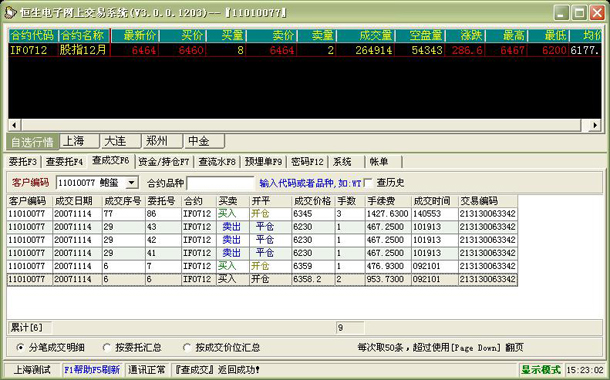This screenshot has width=610, height=380.
Task: Open the 预埋单F9 tab
Action: [263, 162]
